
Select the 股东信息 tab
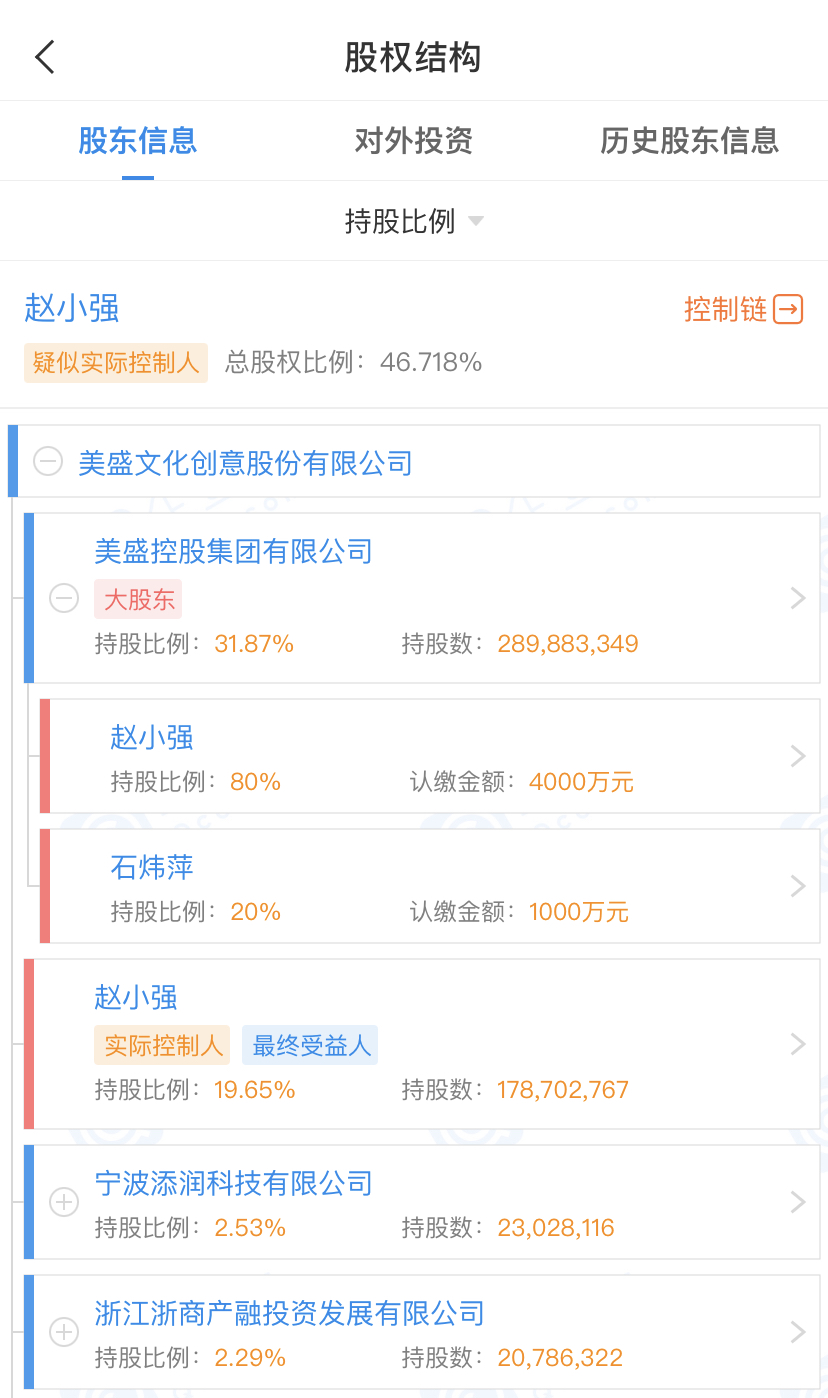[138, 141]
